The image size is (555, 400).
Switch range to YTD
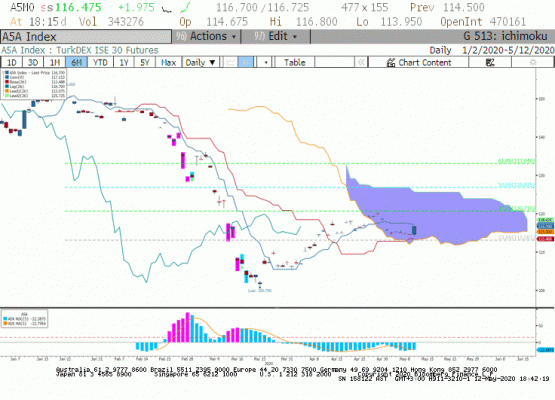click(x=100, y=63)
